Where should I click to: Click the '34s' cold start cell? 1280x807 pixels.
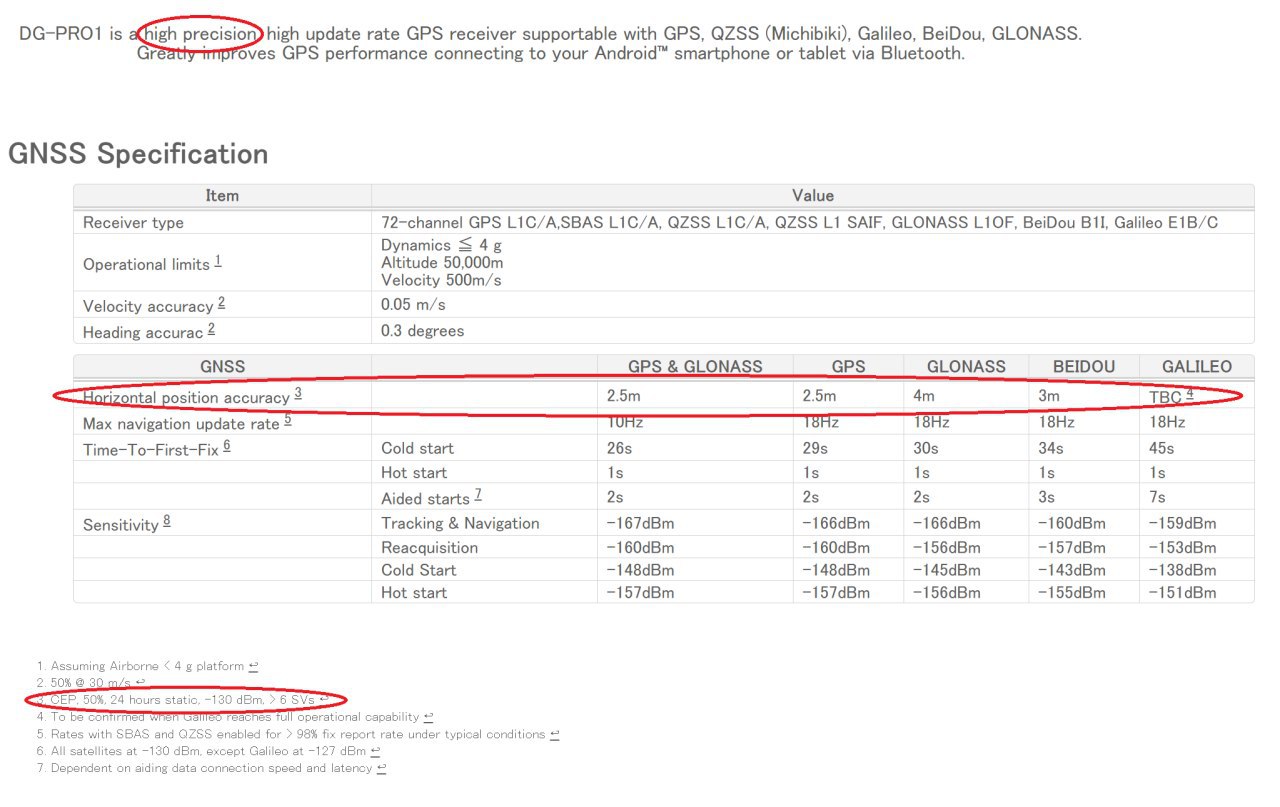point(1050,448)
